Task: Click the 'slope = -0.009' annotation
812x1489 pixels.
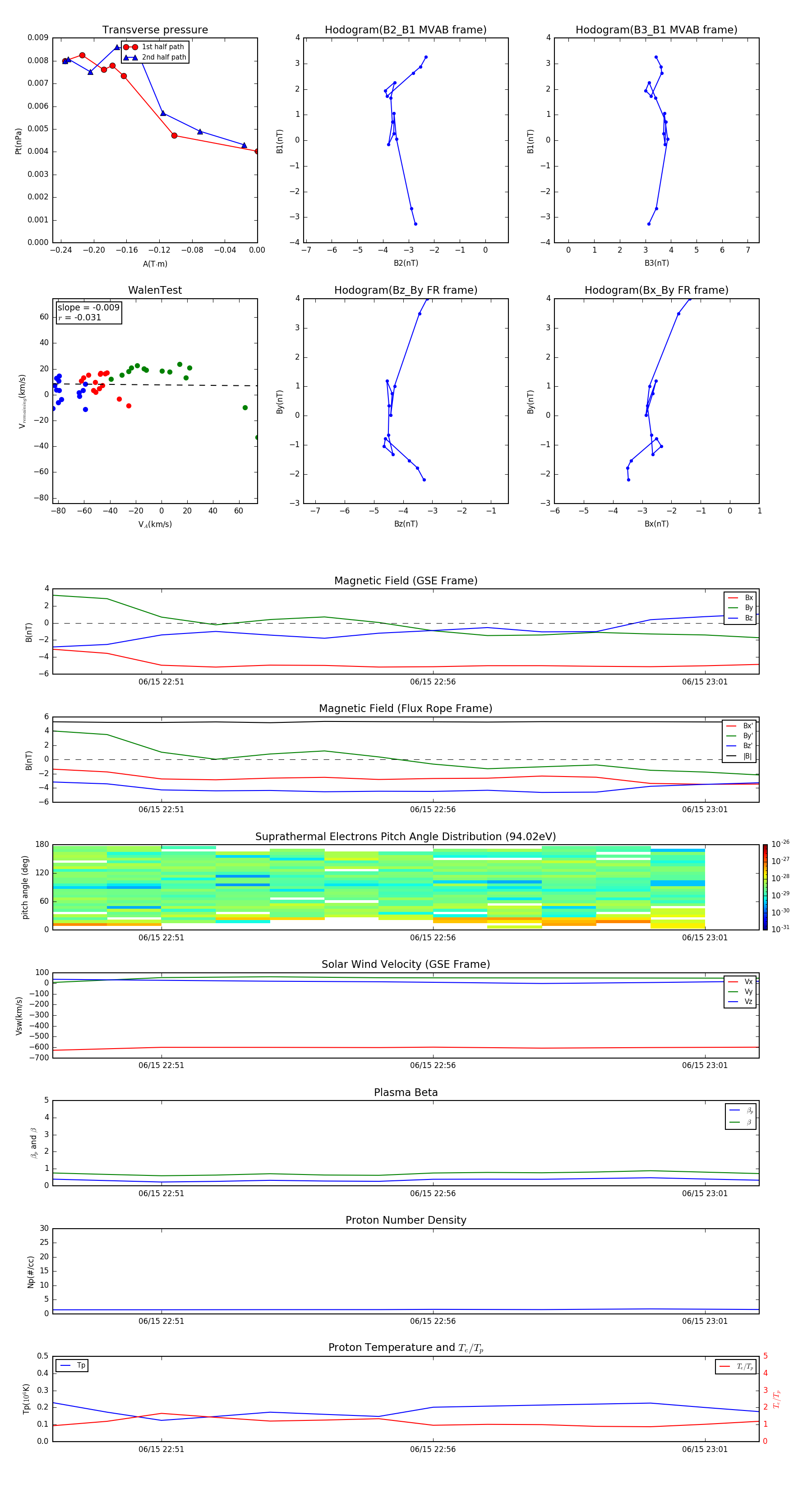Action: pyautogui.click(x=88, y=308)
